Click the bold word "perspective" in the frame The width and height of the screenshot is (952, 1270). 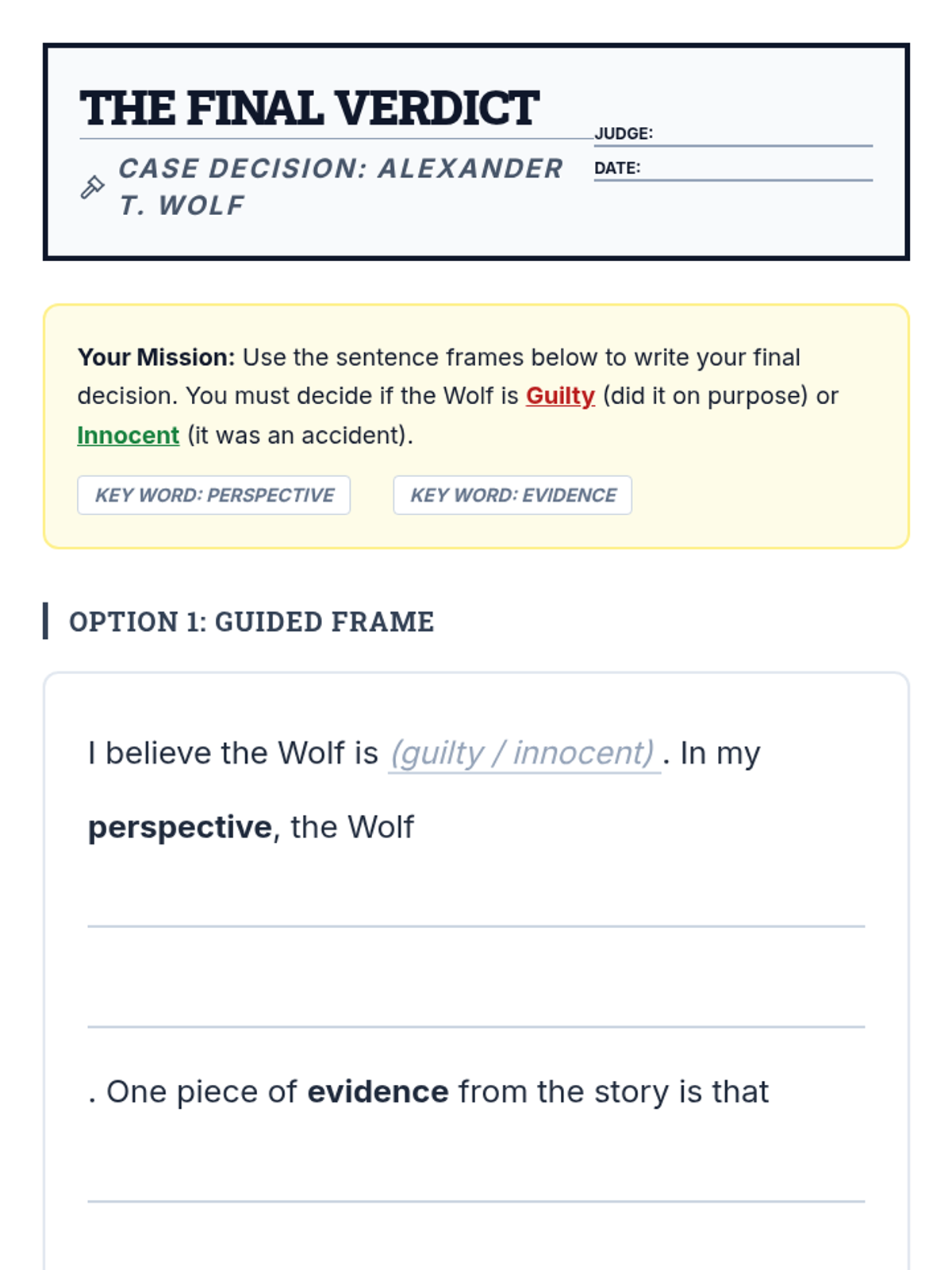(x=180, y=828)
